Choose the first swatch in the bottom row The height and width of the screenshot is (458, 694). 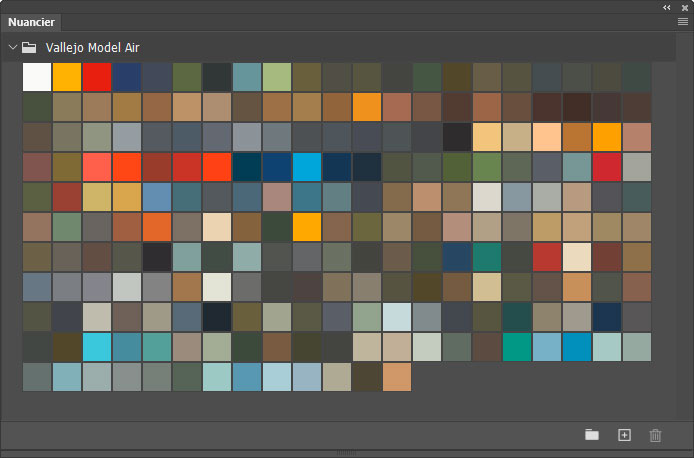coord(37,377)
